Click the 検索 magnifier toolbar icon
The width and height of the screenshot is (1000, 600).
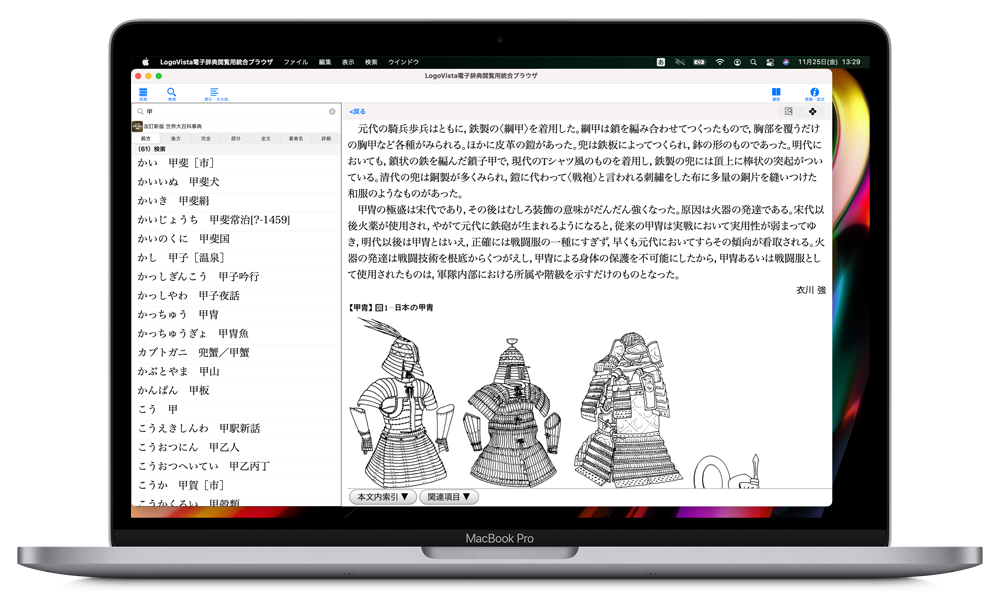coord(172,94)
